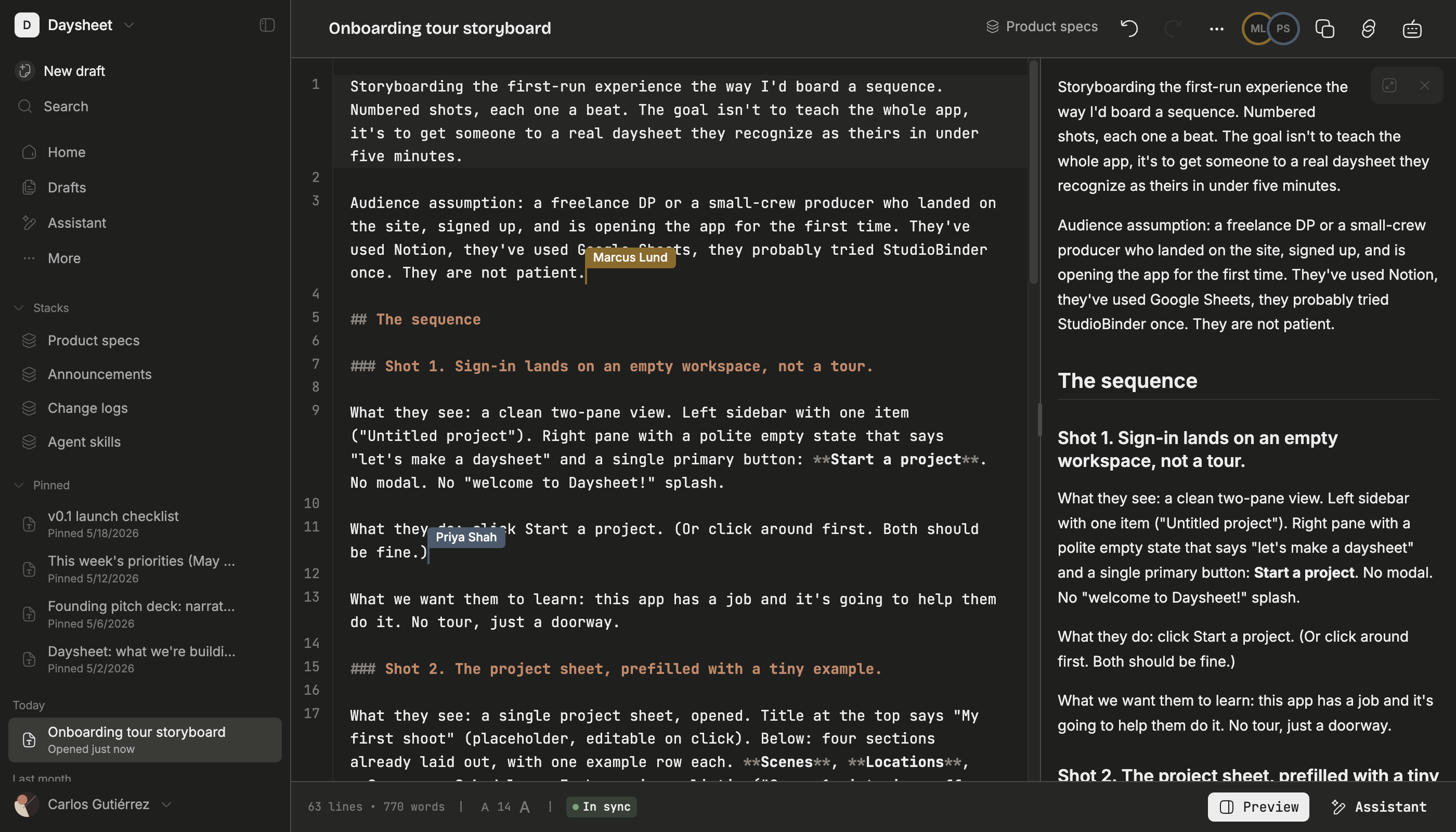Expand the preview pane to full size

(1389, 86)
